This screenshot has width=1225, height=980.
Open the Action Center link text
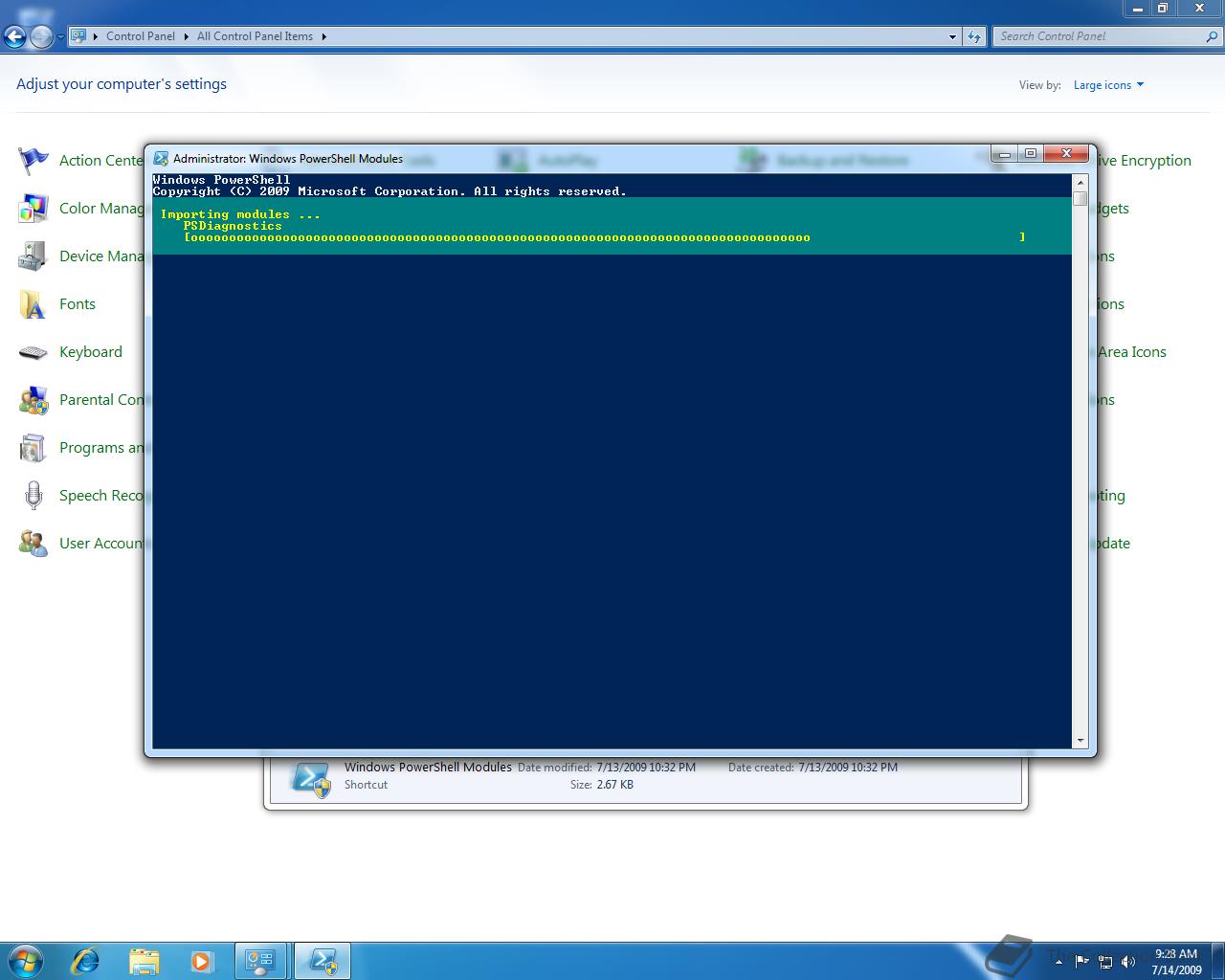[x=101, y=161]
